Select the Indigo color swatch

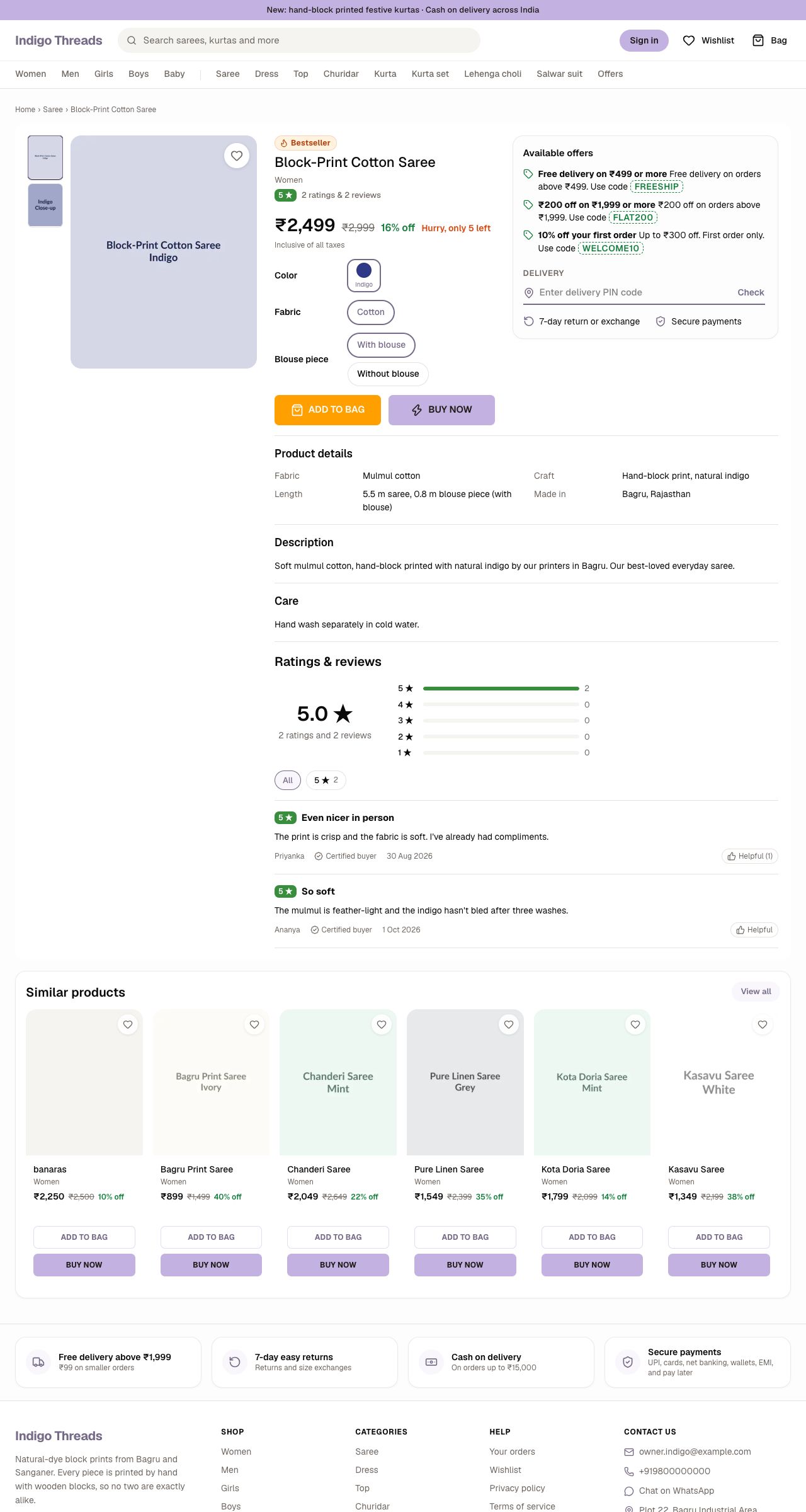tap(364, 275)
